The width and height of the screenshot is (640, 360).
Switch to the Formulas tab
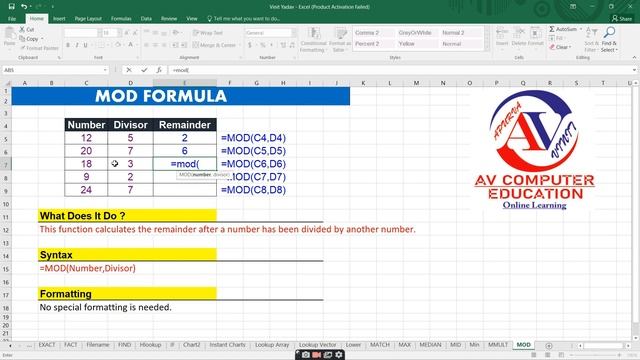click(121, 18)
